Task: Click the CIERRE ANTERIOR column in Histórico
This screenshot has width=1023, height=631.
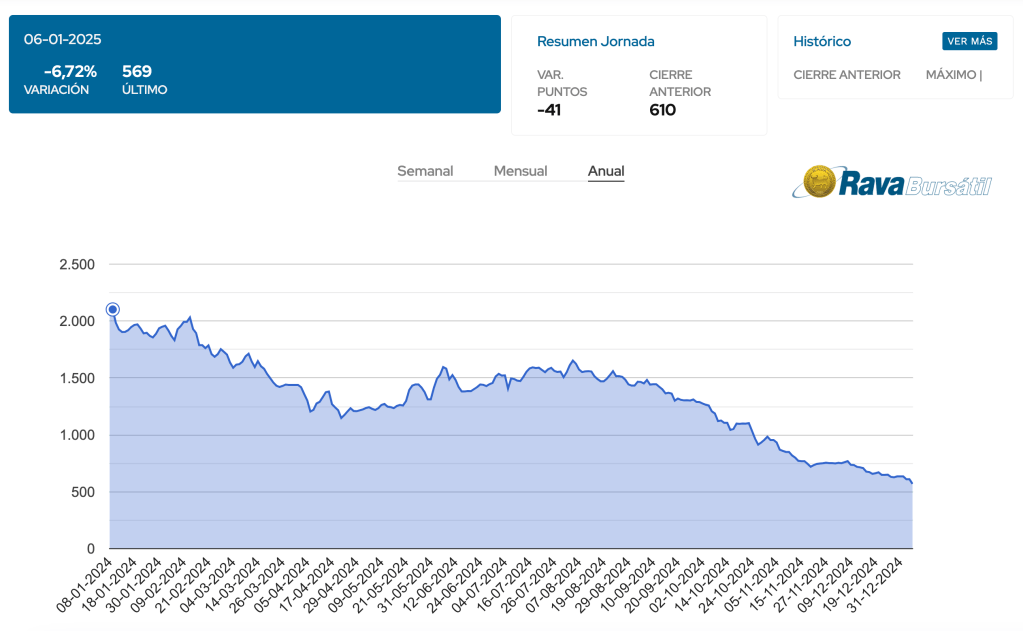Action: 846,75
